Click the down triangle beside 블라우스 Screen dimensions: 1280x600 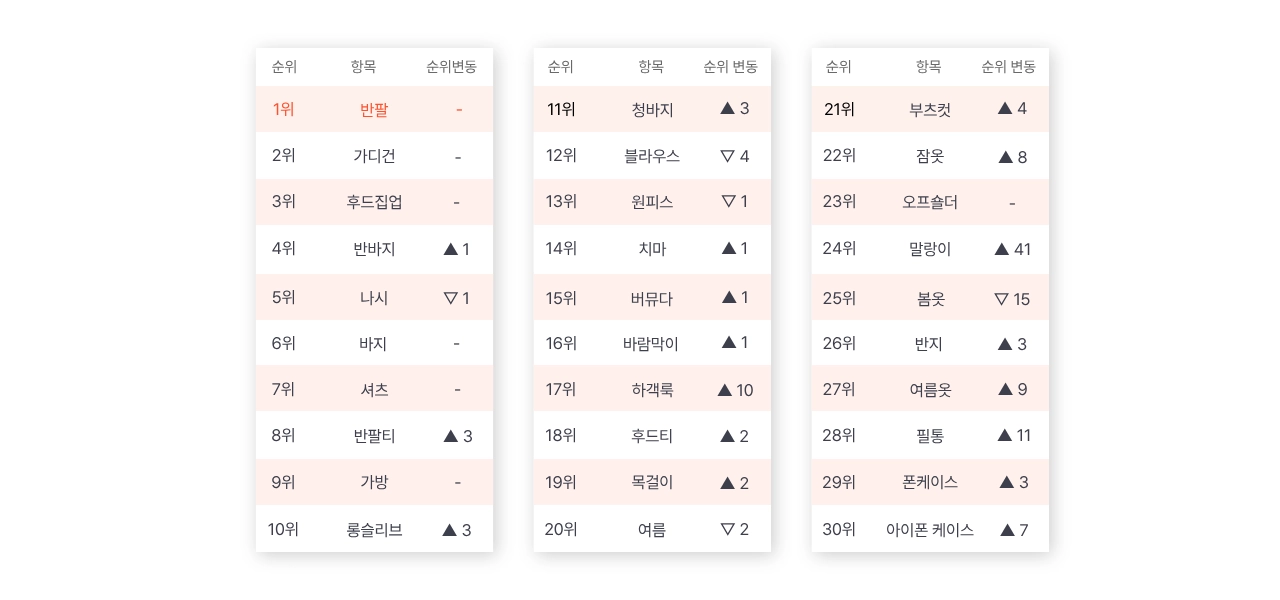coord(728,156)
